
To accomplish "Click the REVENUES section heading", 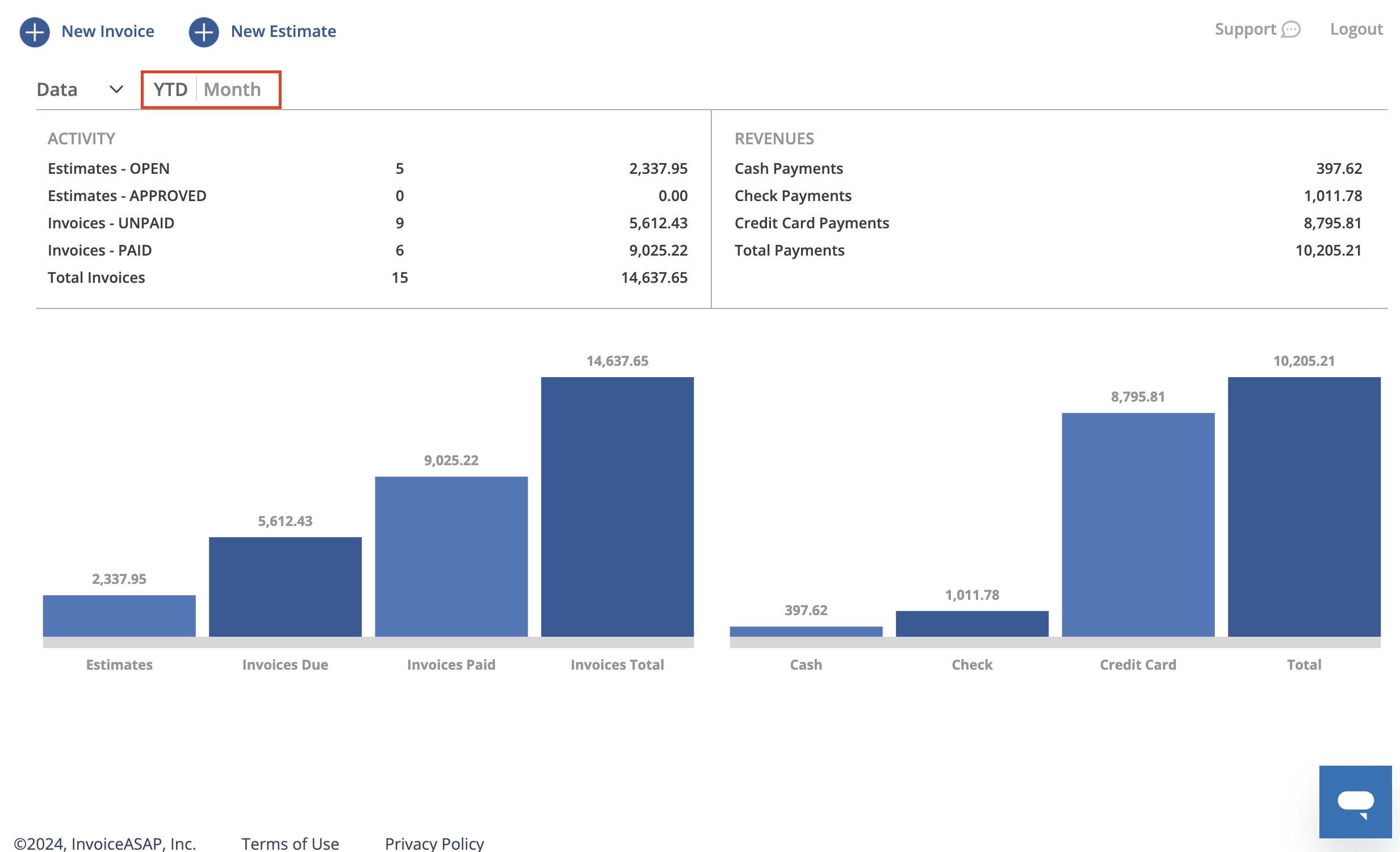I will (774, 139).
